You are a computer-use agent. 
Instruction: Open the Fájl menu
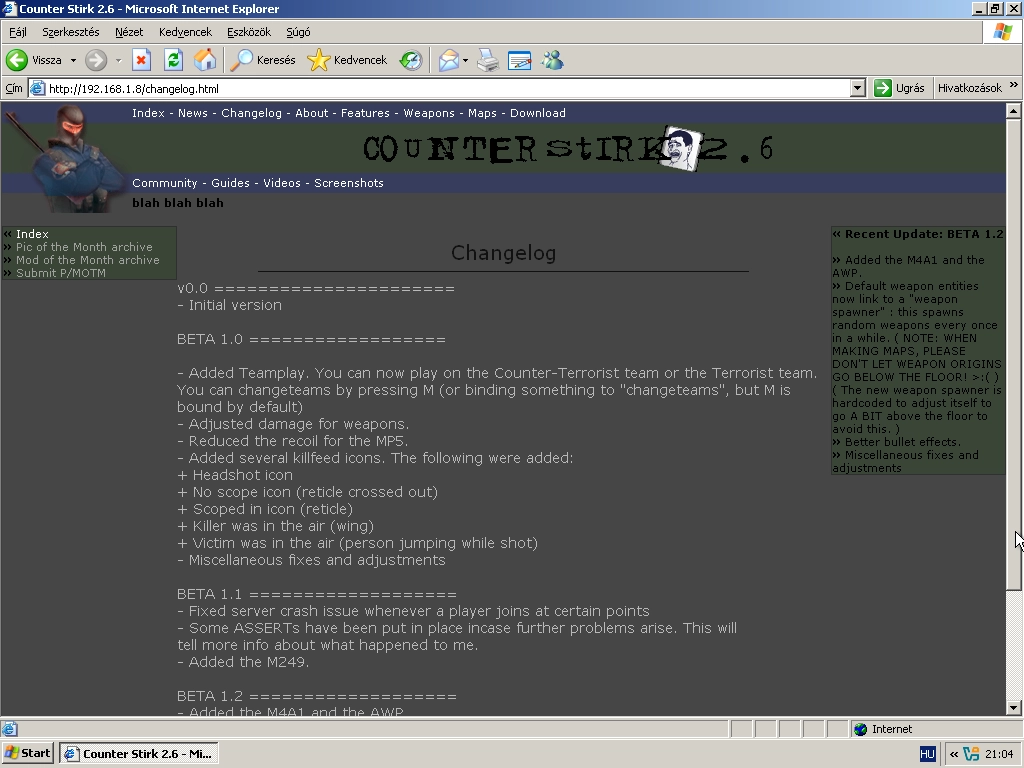(x=18, y=32)
